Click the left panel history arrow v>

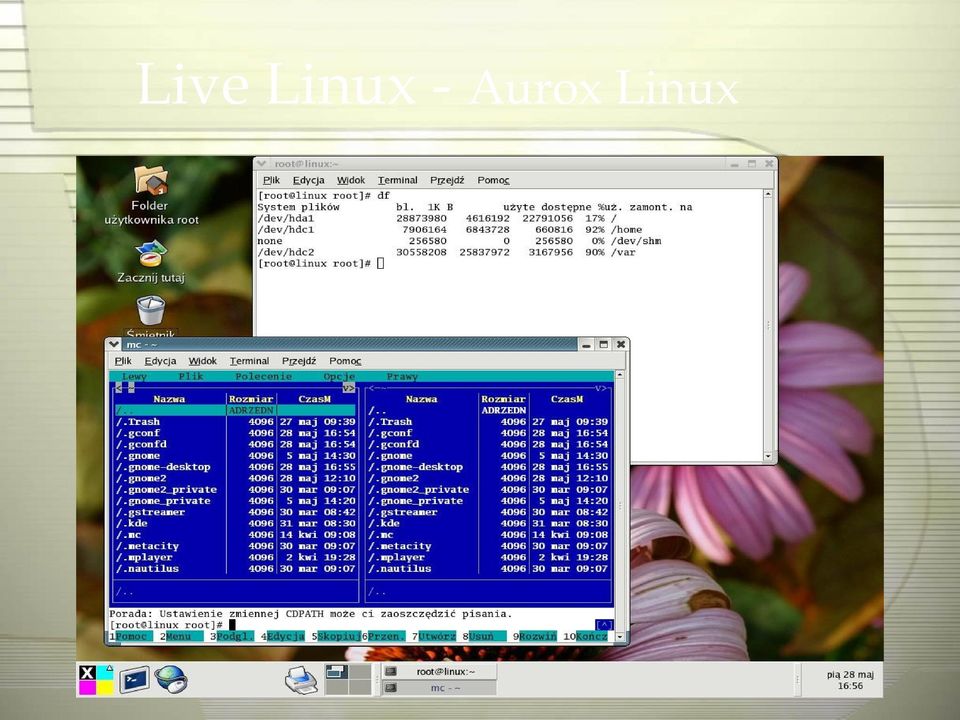pyautogui.click(x=348, y=388)
